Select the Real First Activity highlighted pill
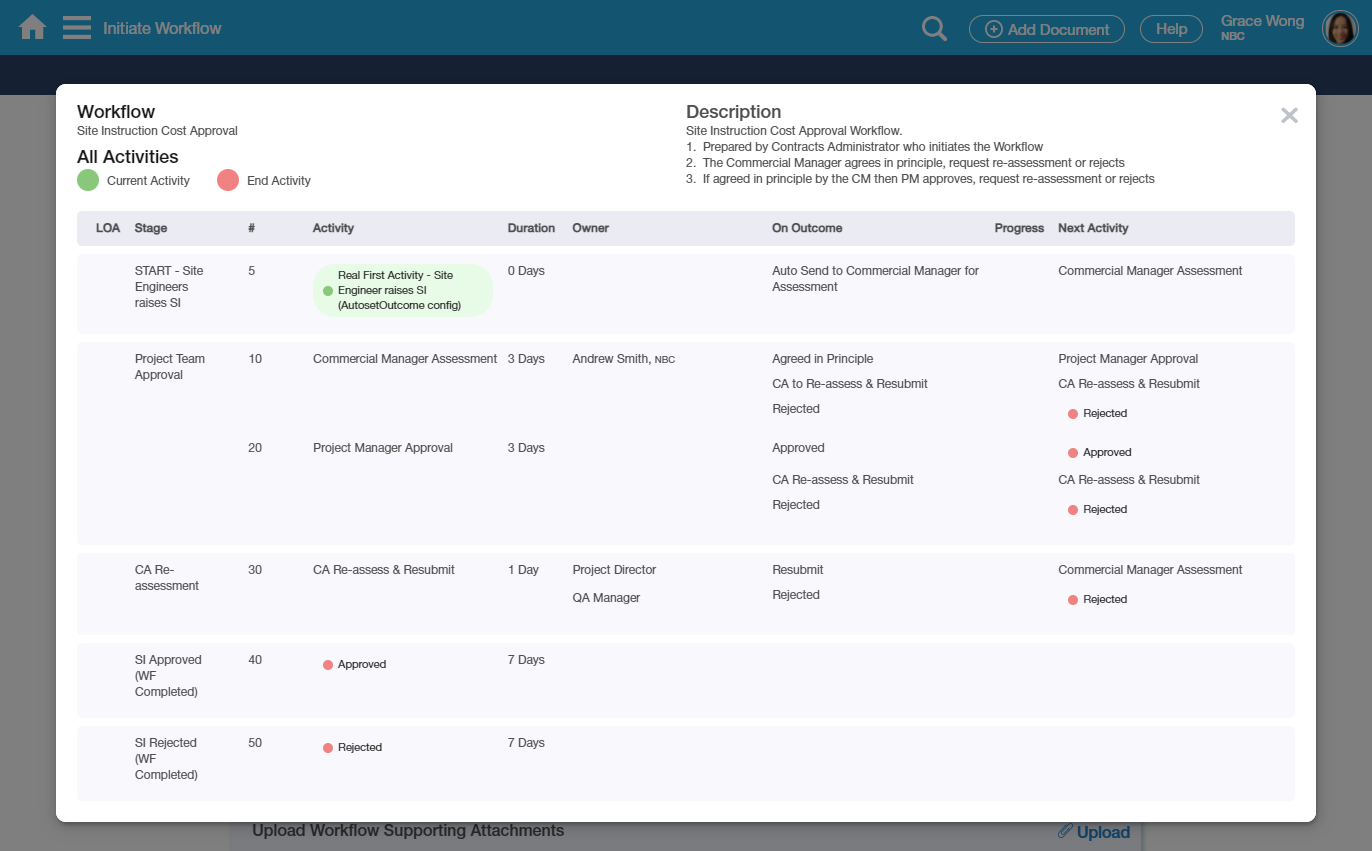 click(402, 290)
